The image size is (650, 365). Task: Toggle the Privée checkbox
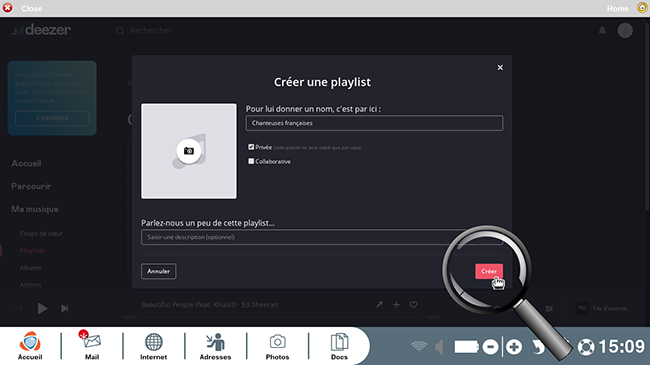[x=251, y=147]
